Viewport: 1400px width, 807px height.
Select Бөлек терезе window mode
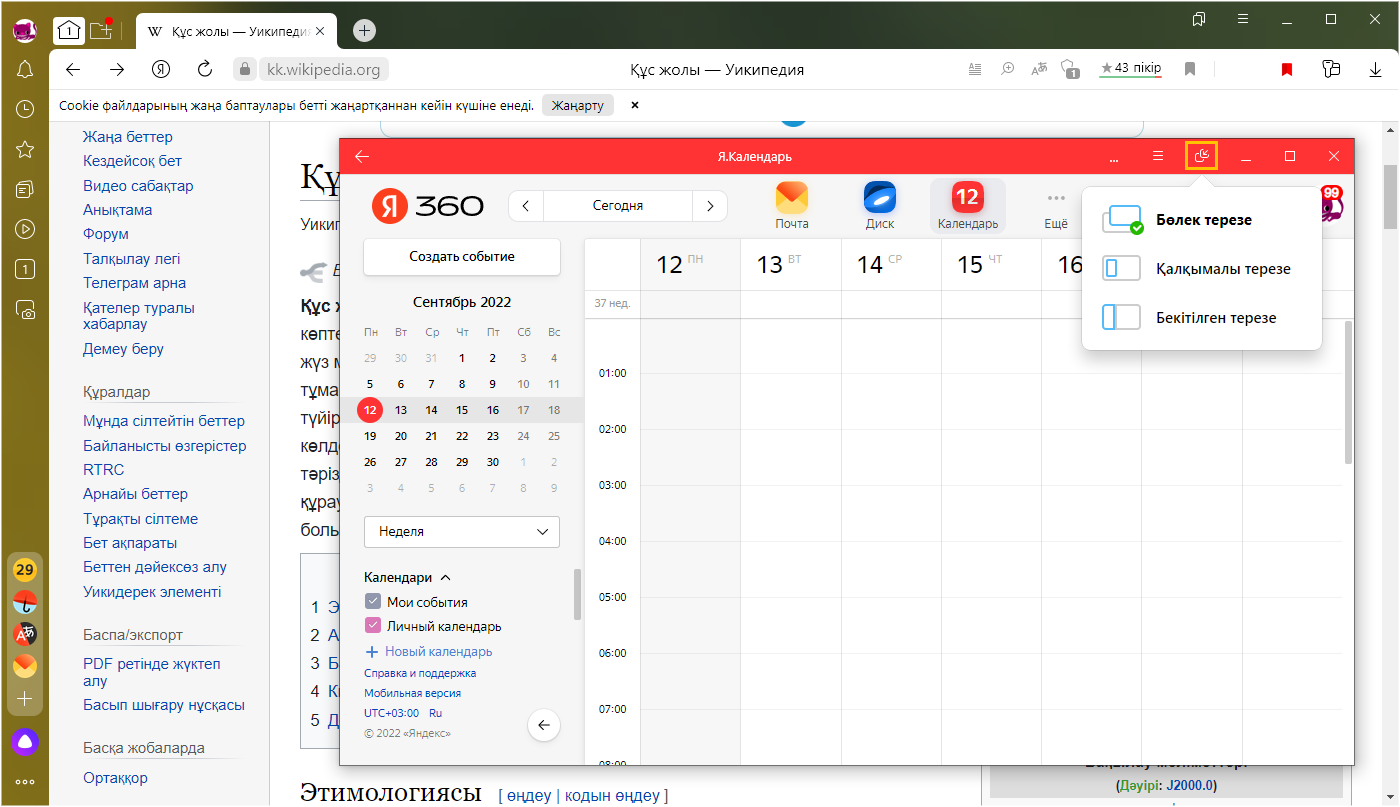pos(1202,220)
